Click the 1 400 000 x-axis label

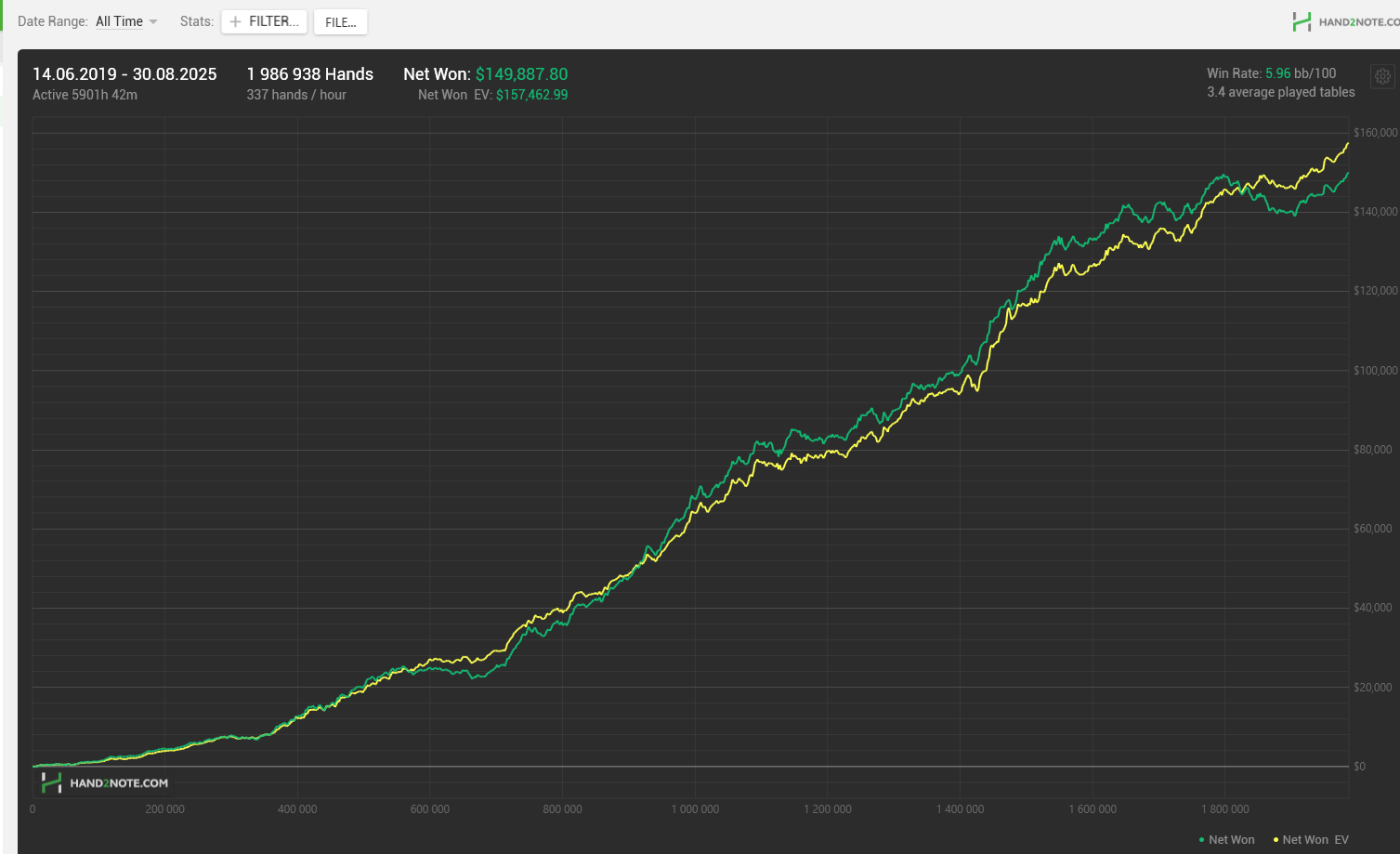coord(961,809)
